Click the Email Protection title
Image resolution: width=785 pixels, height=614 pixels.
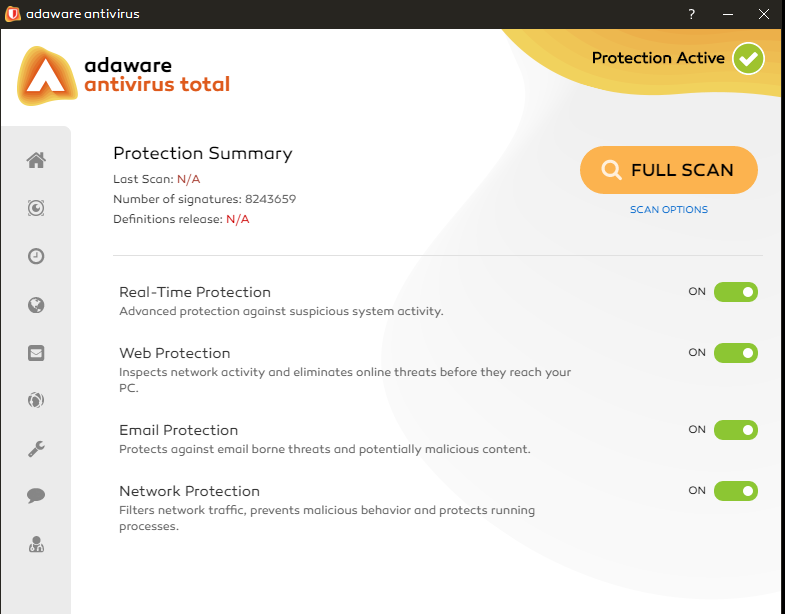[178, 430]
